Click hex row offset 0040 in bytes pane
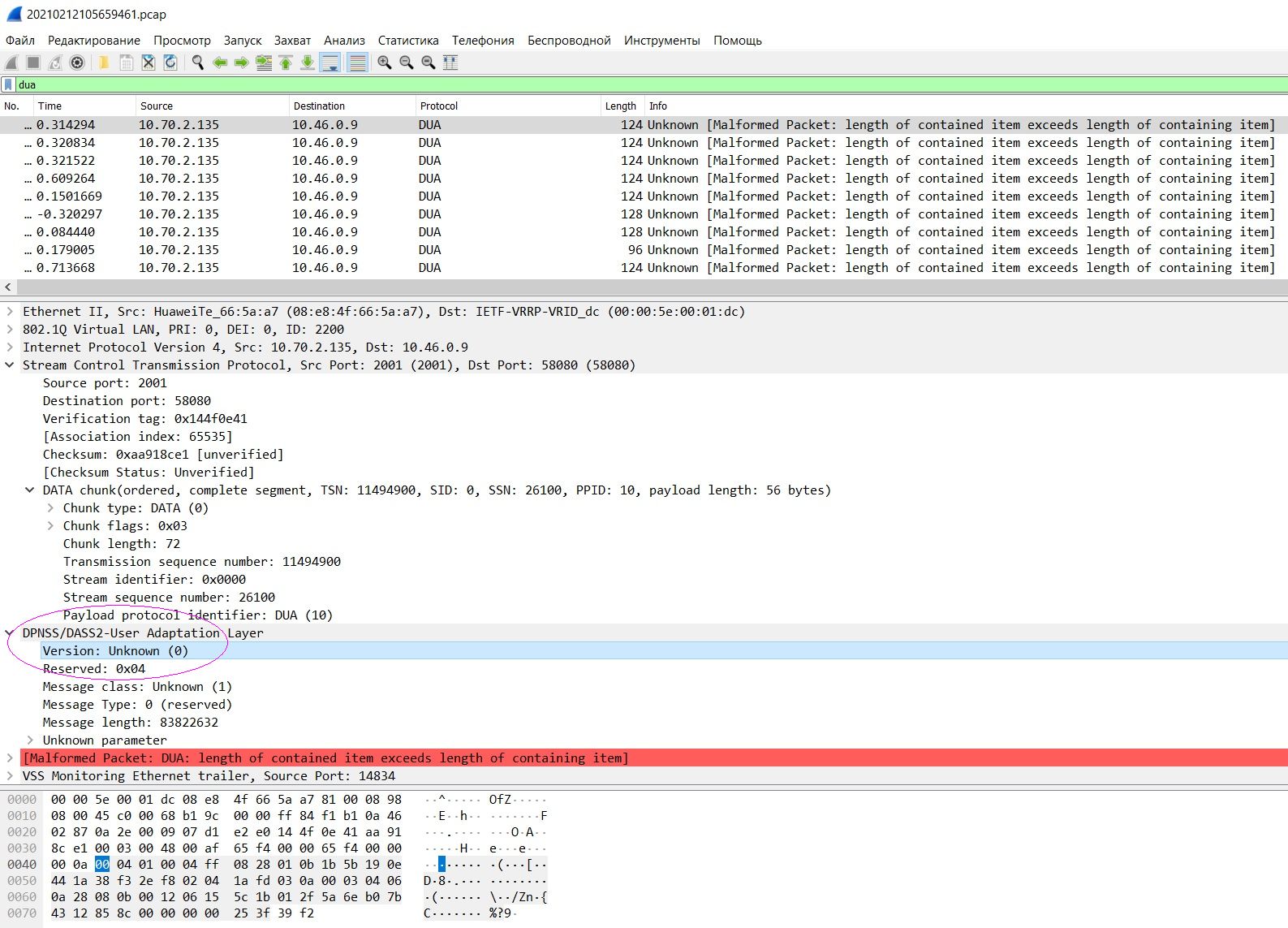Viewport: 1288px width, 928px height. click(x=22, y=864)
